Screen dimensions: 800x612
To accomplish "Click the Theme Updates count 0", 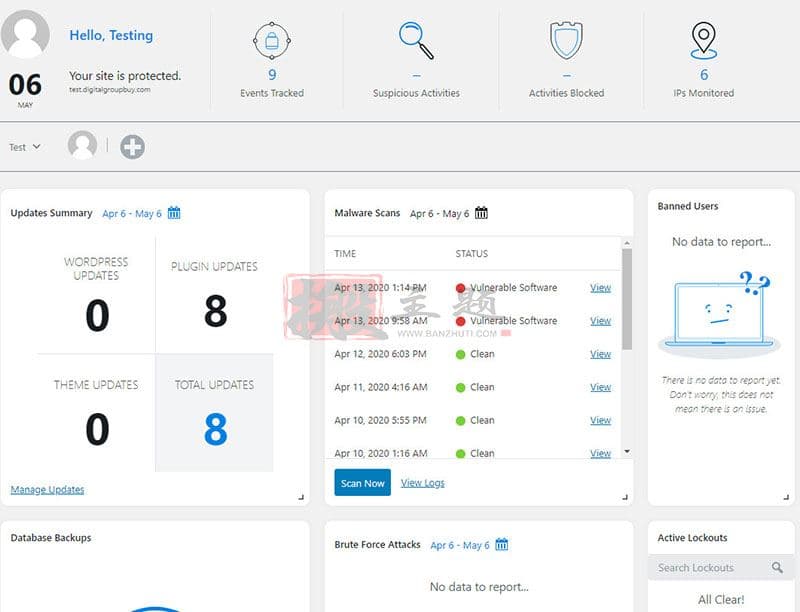I will (x=97, y=429).
